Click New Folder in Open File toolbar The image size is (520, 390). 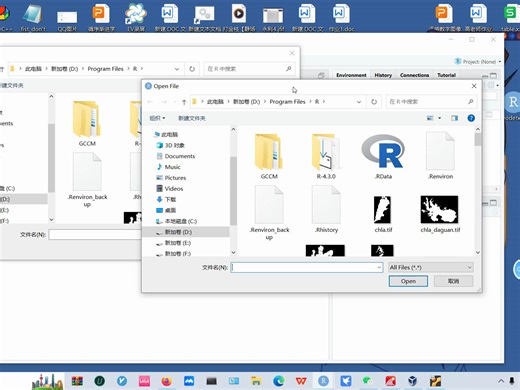[x=192, y=118]
